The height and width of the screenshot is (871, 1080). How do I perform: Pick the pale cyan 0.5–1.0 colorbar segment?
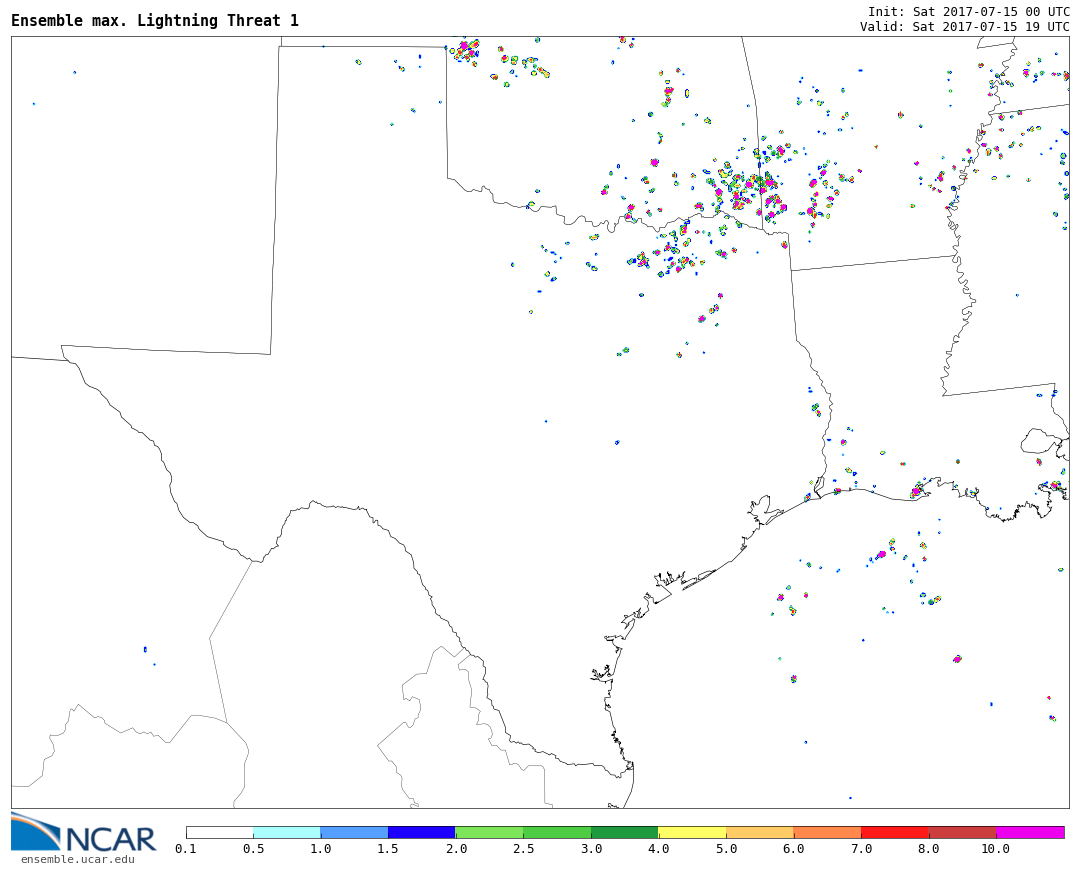[287, 832]
